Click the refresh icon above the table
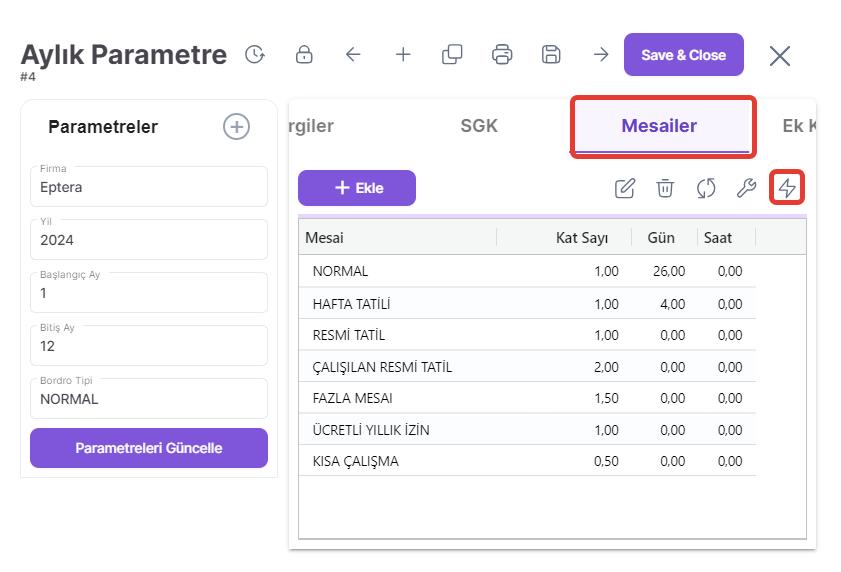 coord(706,188)
